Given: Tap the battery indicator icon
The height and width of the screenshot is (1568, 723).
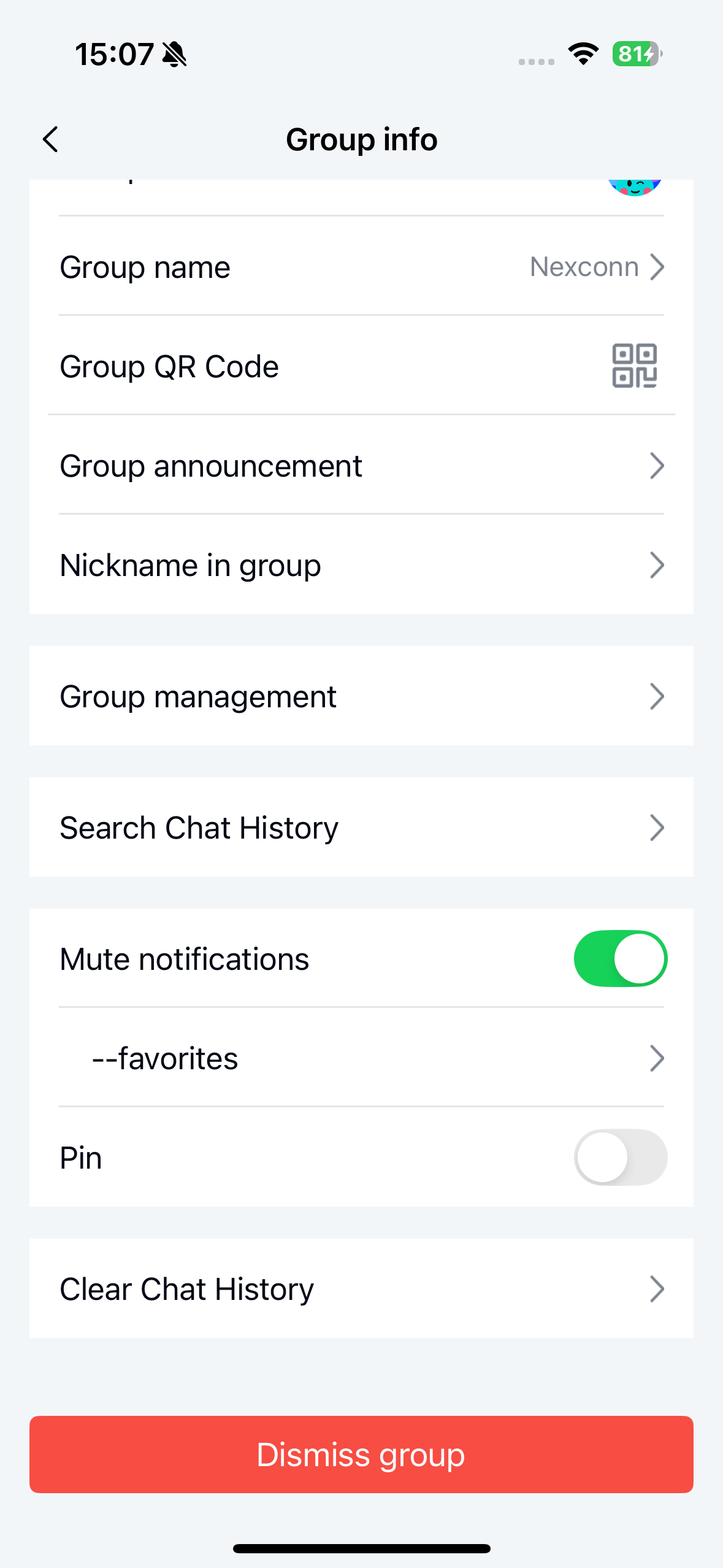Looking at the screenshot, I should click(x=637, y=54).
